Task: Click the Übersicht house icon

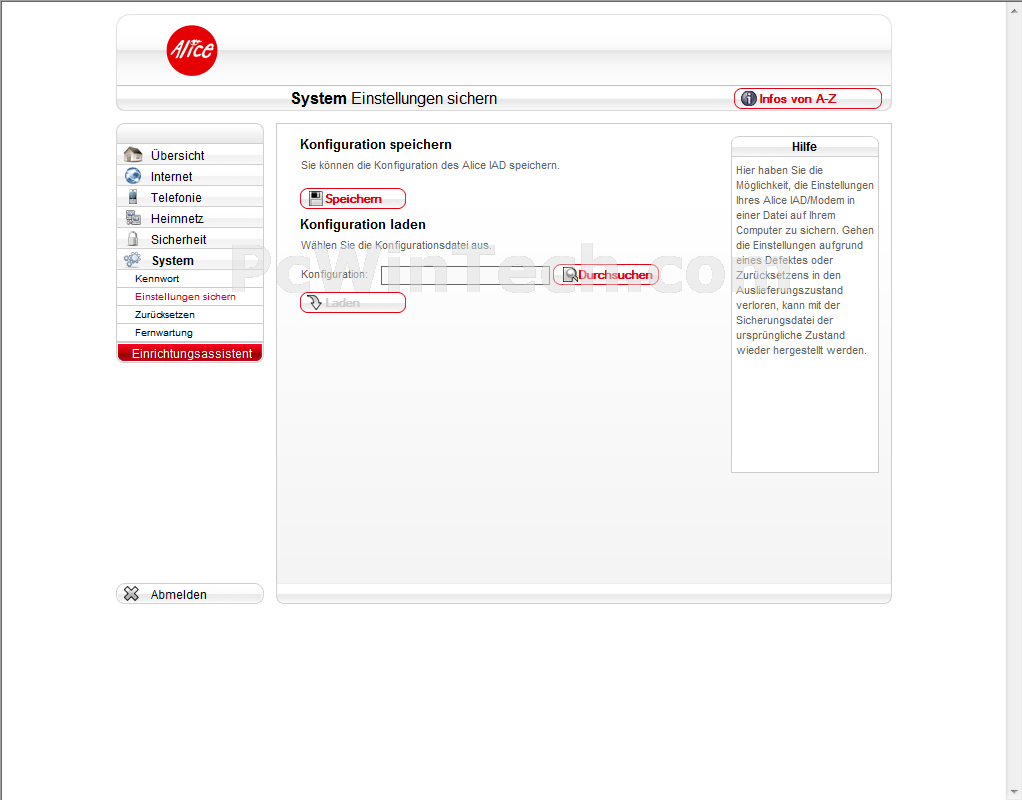Action: 133,155
